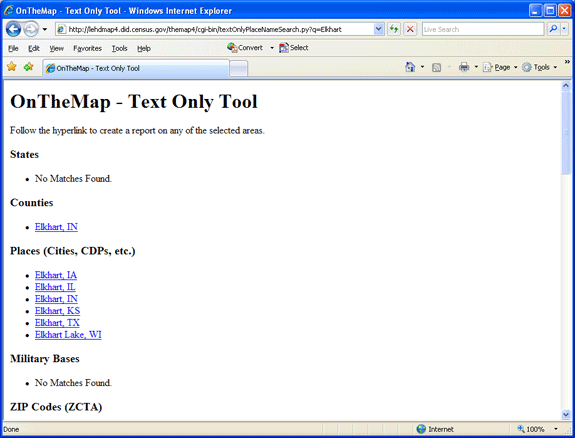Click the Add to Favorites icon
The height and width of the screenshot is (438, 575).
28,67
